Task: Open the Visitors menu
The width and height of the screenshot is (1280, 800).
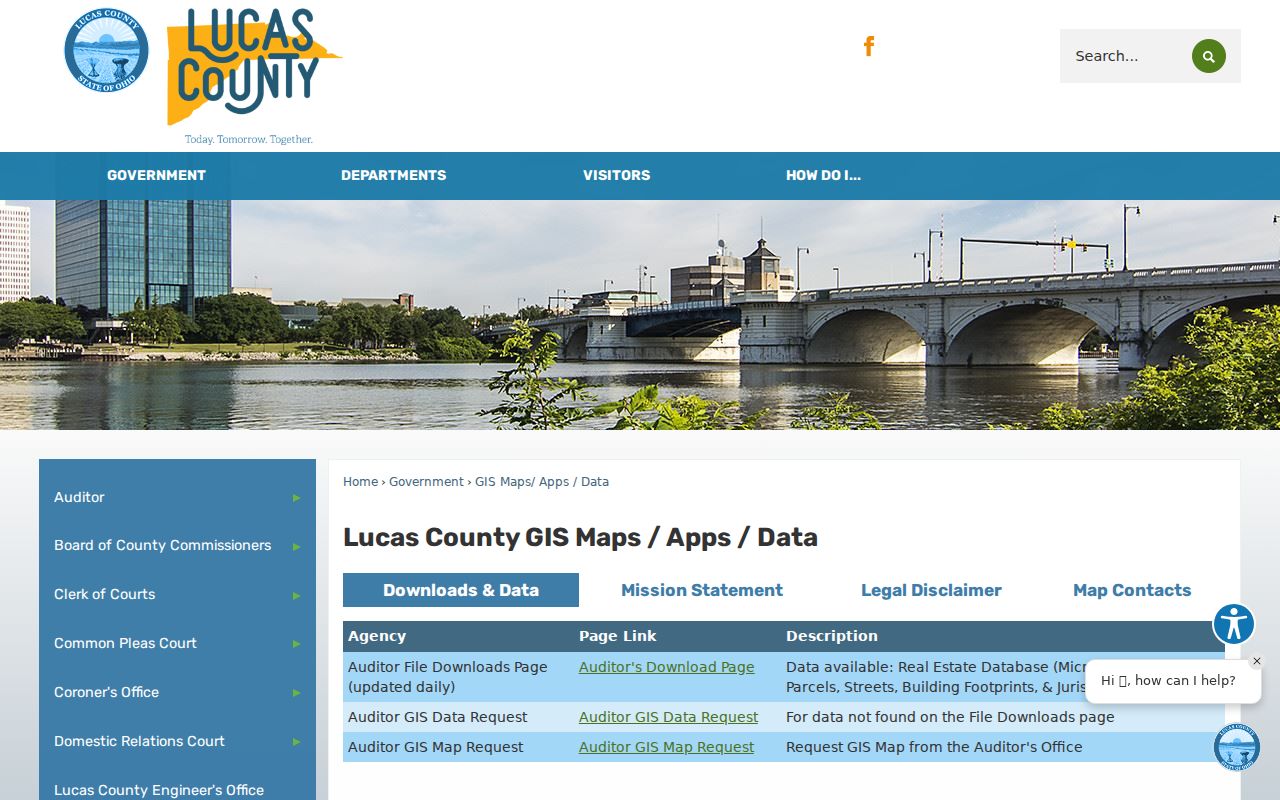Action: [x=617, y=175]
